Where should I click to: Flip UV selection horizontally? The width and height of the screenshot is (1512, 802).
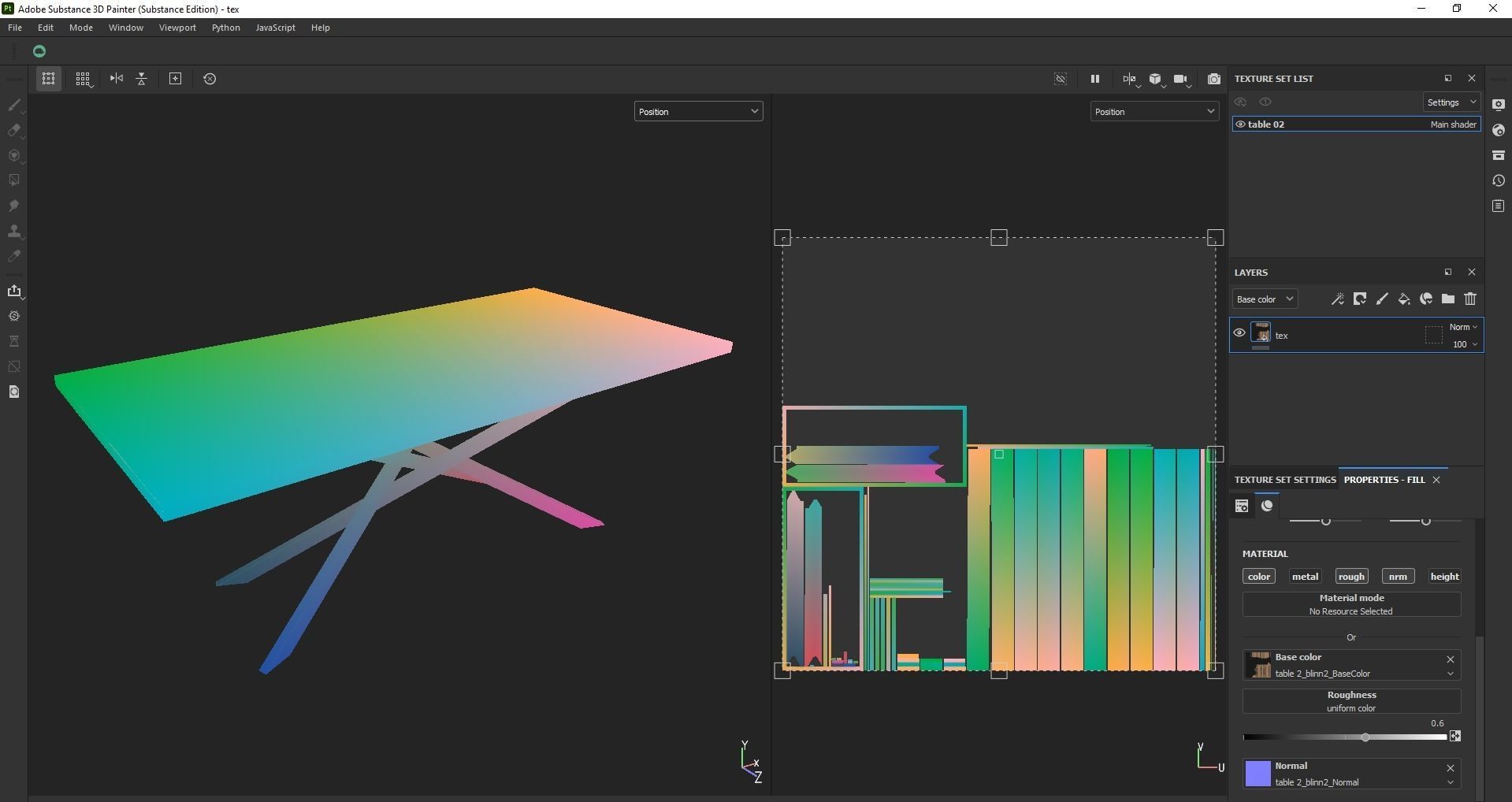pyautogui.click(x=117, y=79)
